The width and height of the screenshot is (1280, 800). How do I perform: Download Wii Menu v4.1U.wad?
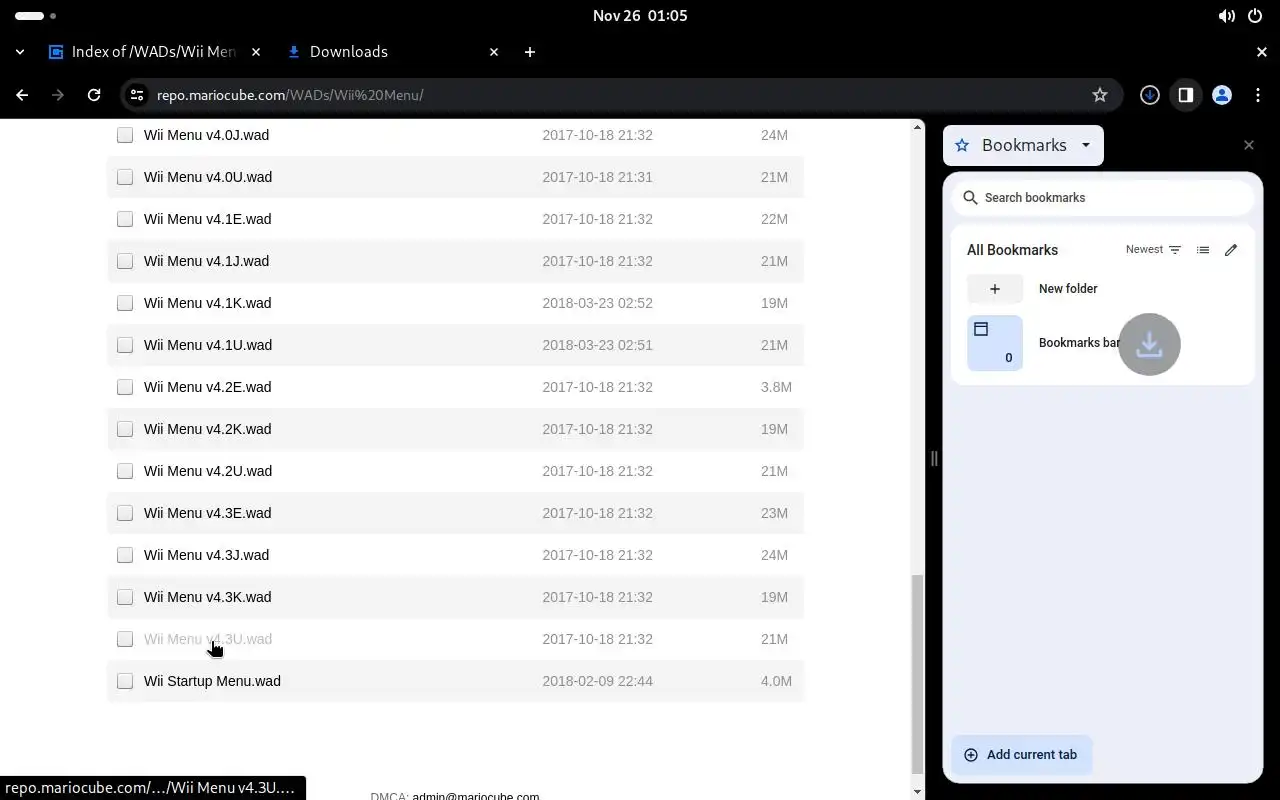[208, 345]
